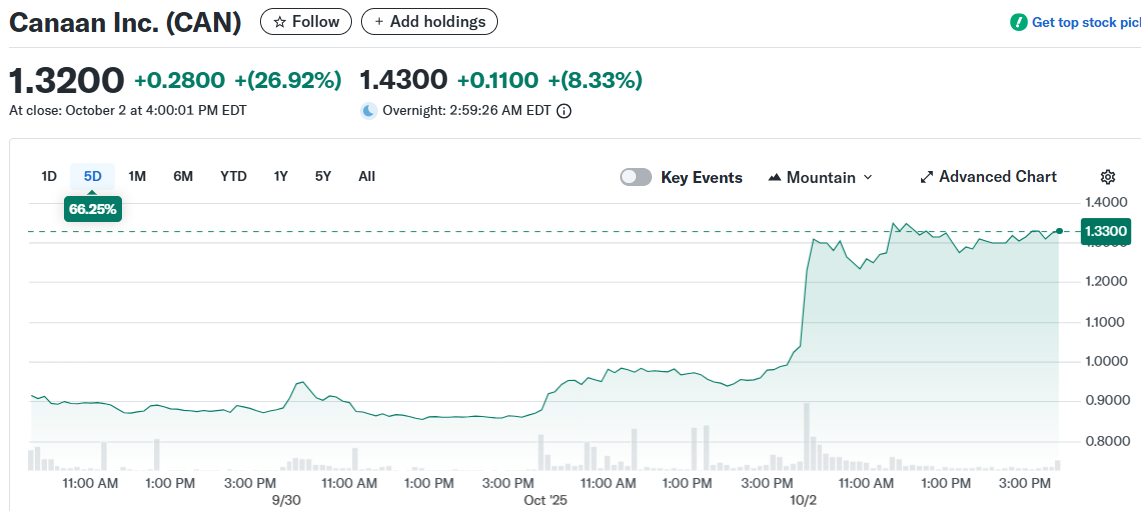
Task: Choose the 1Y time range
Action: 281,176
